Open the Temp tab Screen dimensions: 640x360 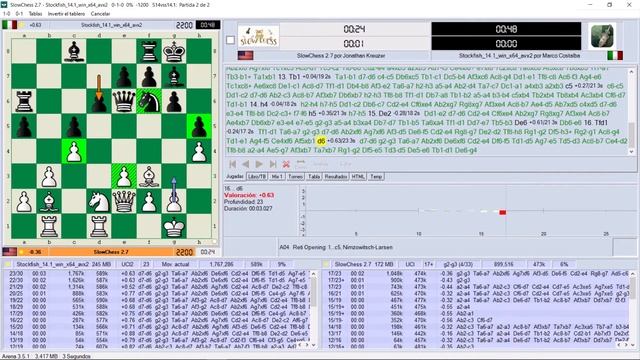click(376, 177)
